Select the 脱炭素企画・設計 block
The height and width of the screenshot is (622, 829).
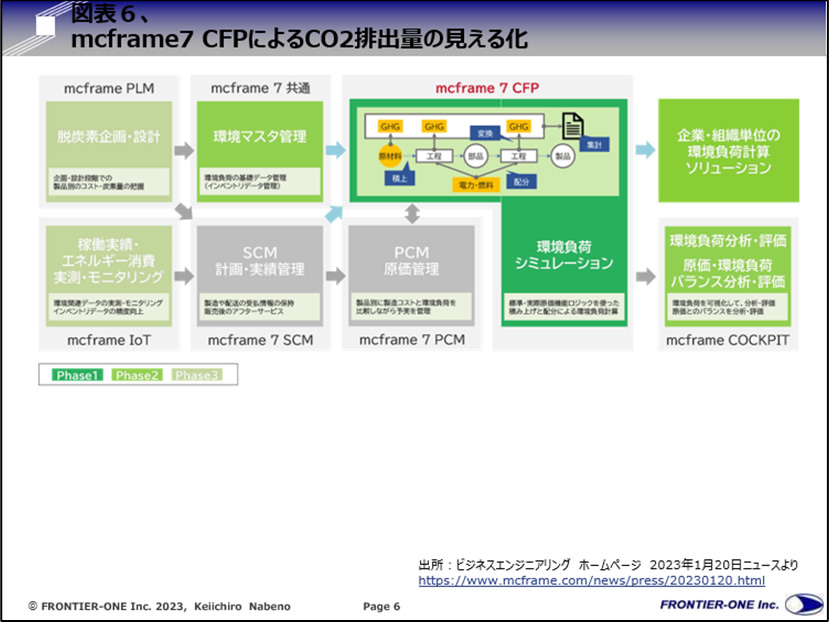pos(109,151)
